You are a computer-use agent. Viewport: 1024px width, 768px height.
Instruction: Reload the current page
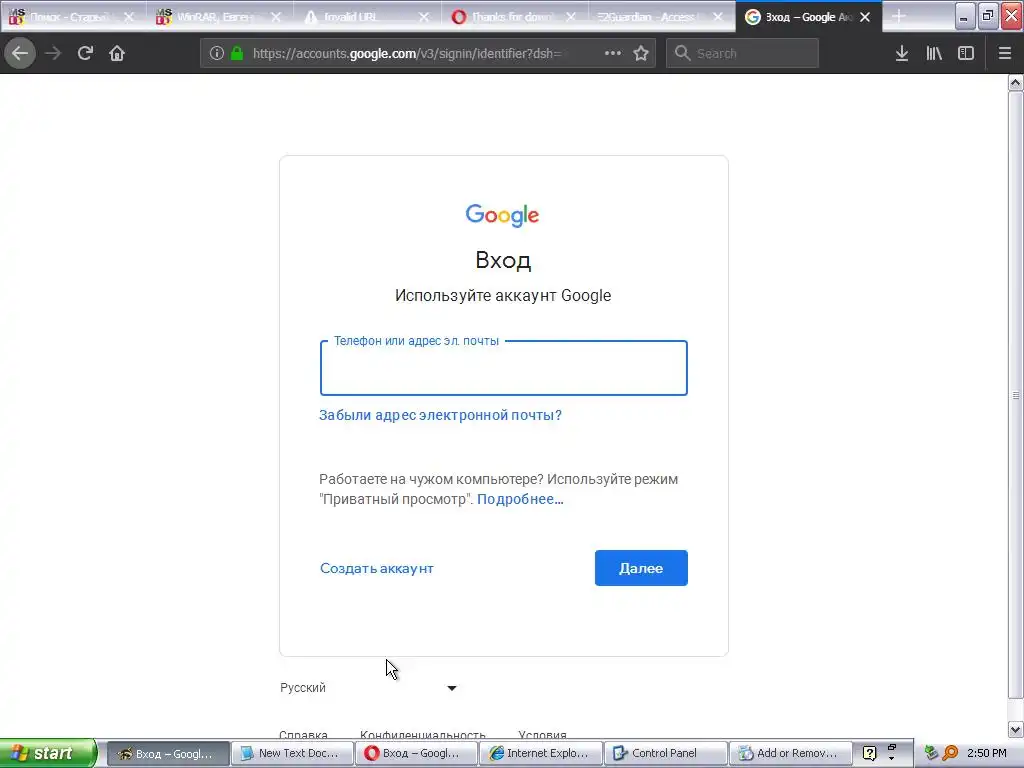coord(85,54)
